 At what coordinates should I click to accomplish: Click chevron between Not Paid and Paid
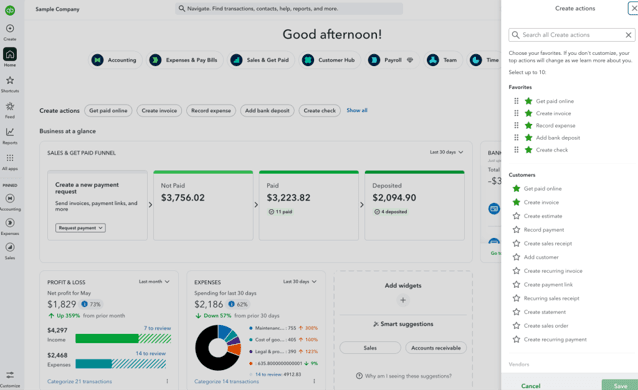256,205
